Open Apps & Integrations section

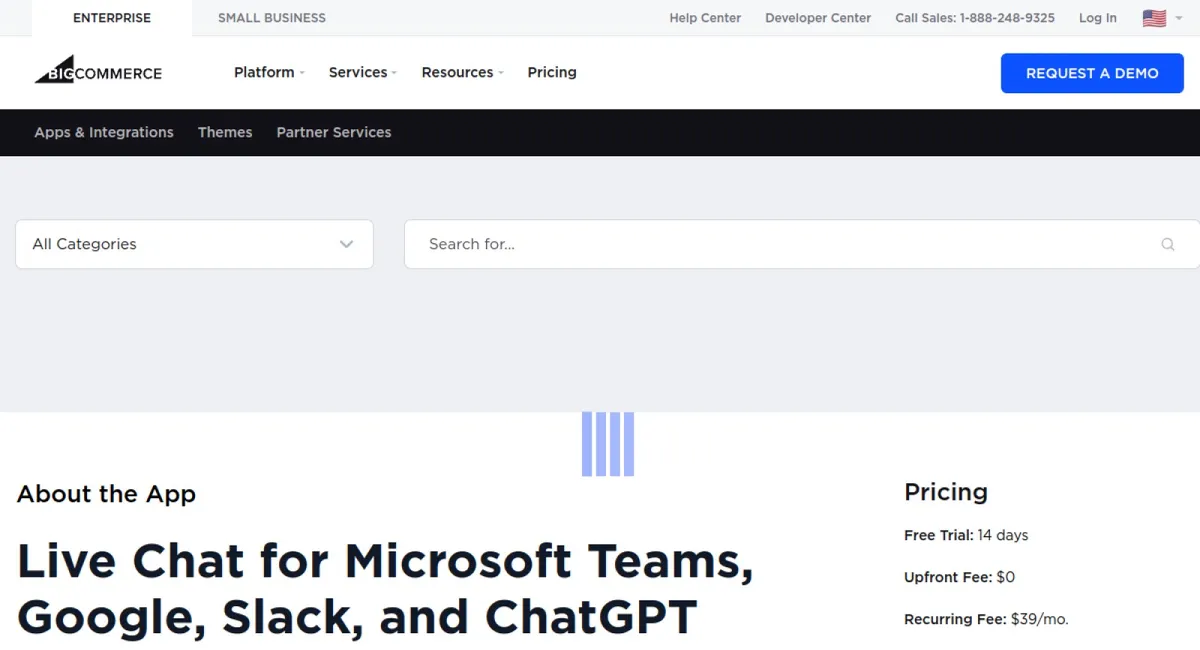pos(104,132)
